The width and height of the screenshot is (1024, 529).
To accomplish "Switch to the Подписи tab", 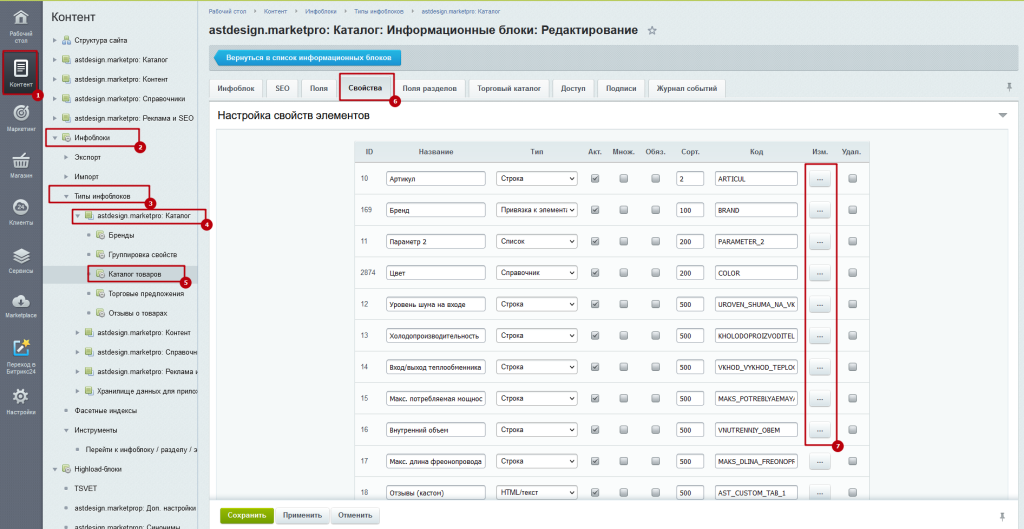I will [620, 88].
